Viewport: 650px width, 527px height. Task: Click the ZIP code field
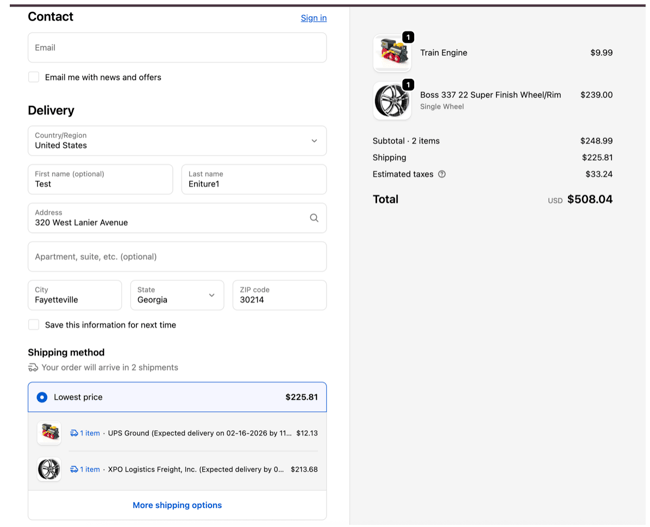coord(279,295)
